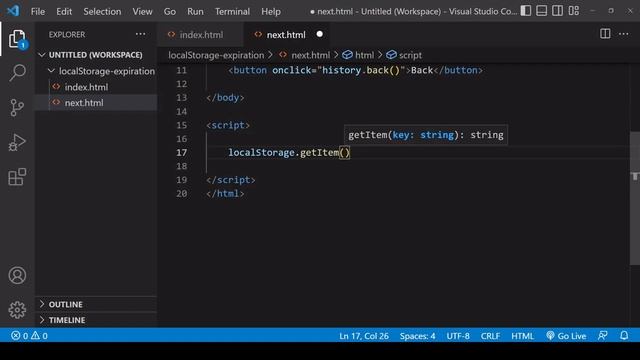Split the editor to the right
The image size is (640, 360).
[x=605, y=34]
